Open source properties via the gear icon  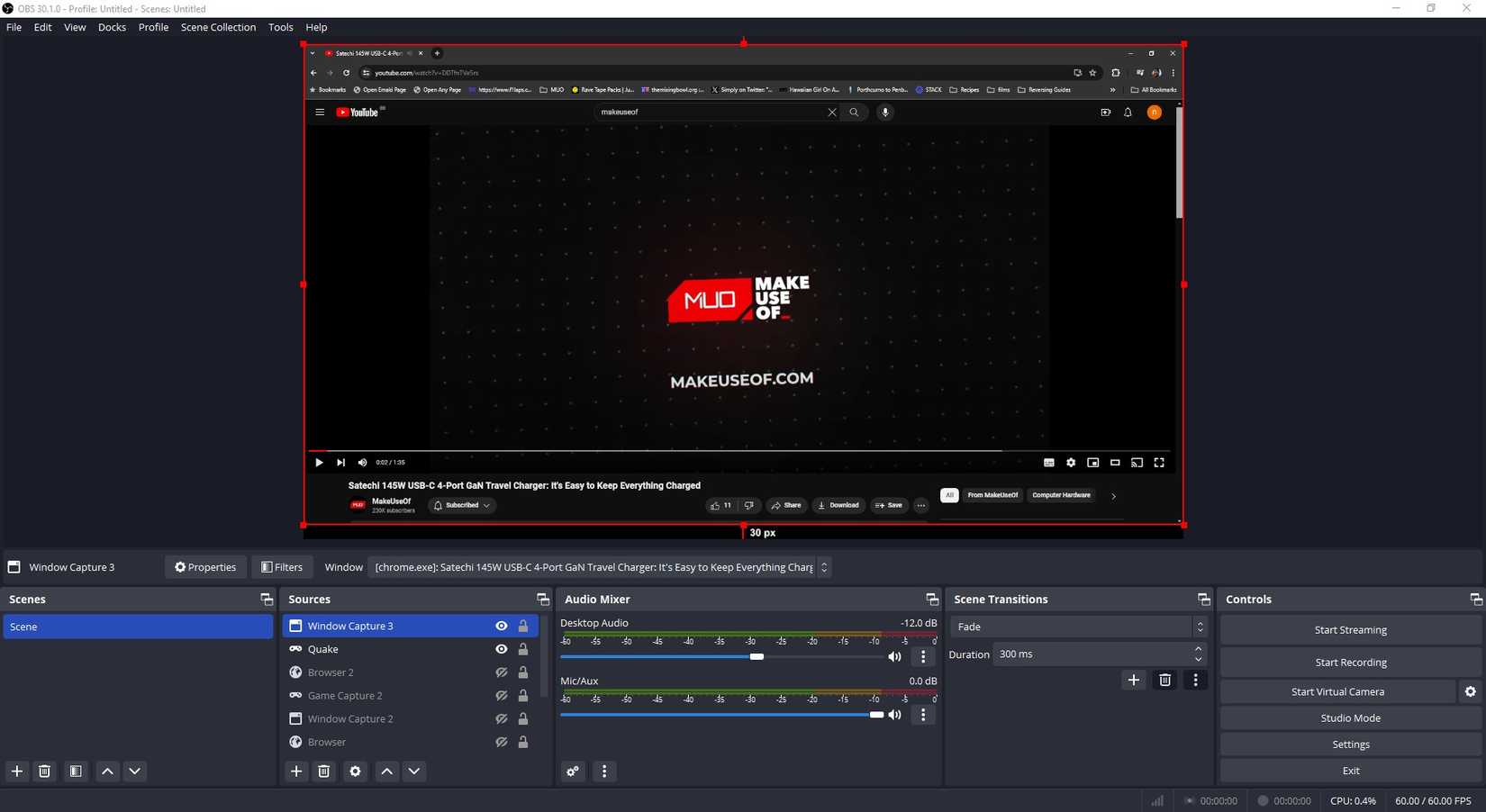pos(355,771)
